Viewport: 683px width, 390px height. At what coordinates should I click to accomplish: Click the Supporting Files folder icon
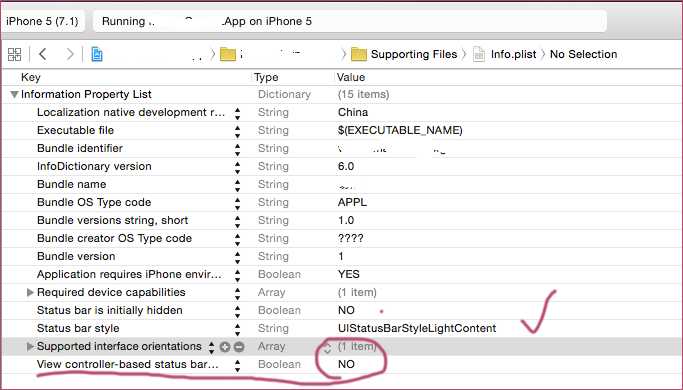(358, 54)
